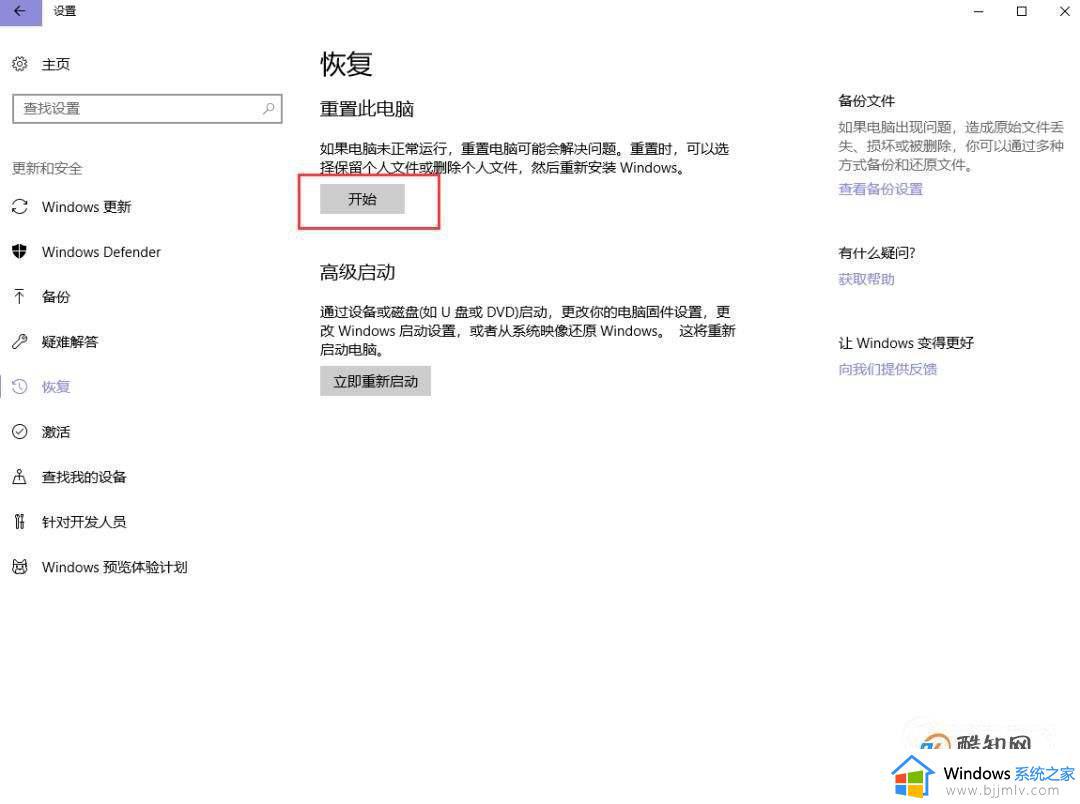Click the Windows 预览体验计划 cat icon
1080x804 pixels.
pyautogui.click(x=19, y=567)
